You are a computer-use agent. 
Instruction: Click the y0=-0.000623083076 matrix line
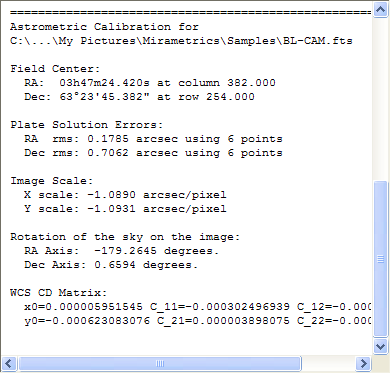pos(197,321)
